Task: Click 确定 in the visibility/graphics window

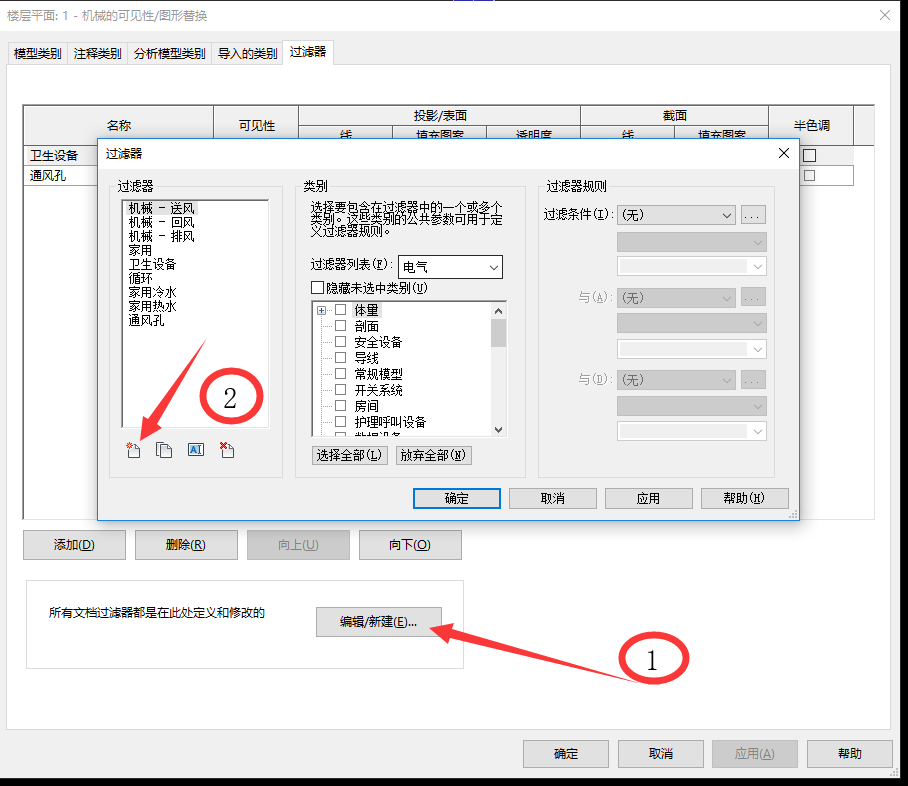Action: (x=566, y=754)
